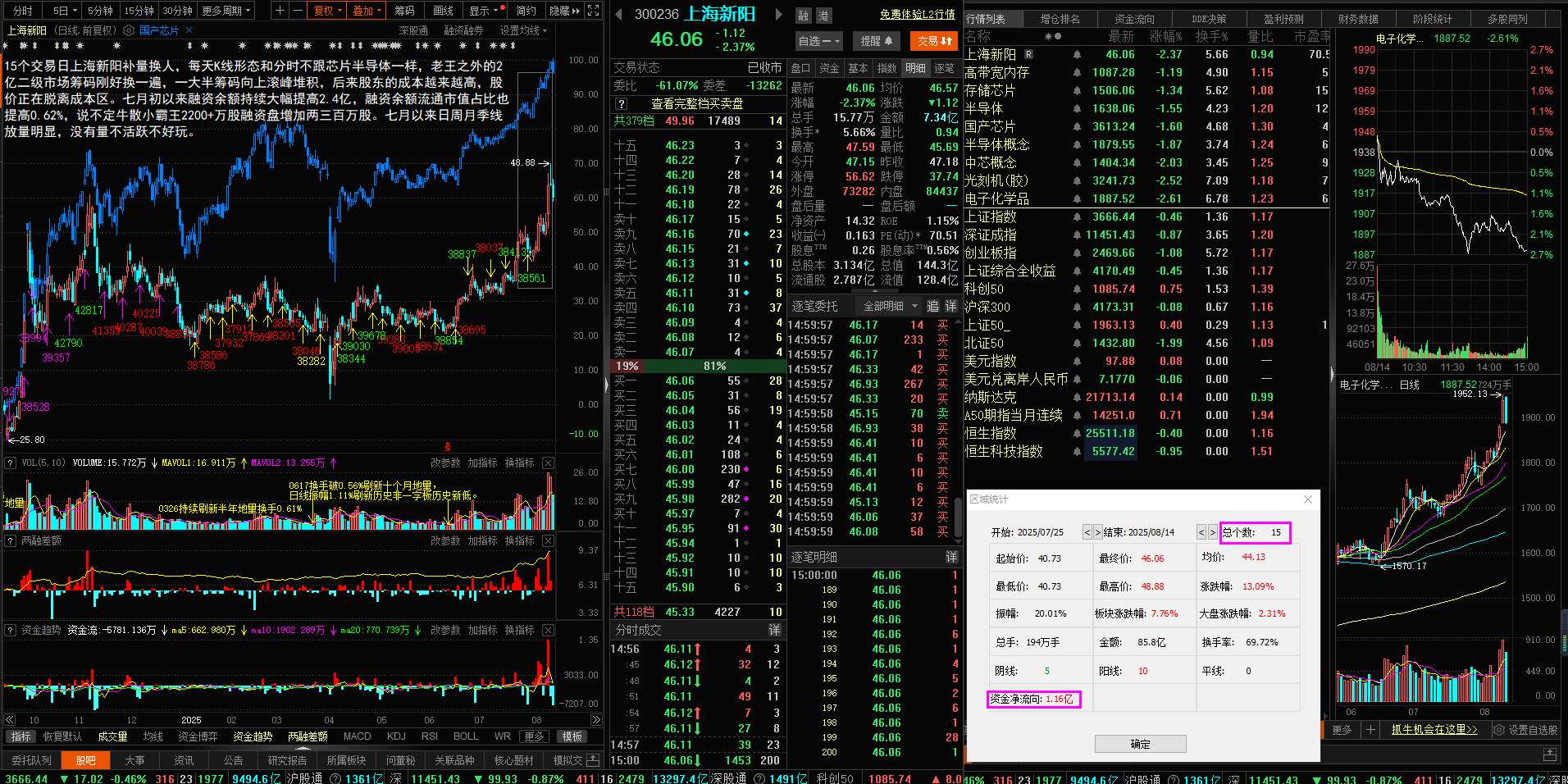Open chart settings gear next to 上海新阳
Viewport: 1568px width, 784px height.
pos(129,30)
